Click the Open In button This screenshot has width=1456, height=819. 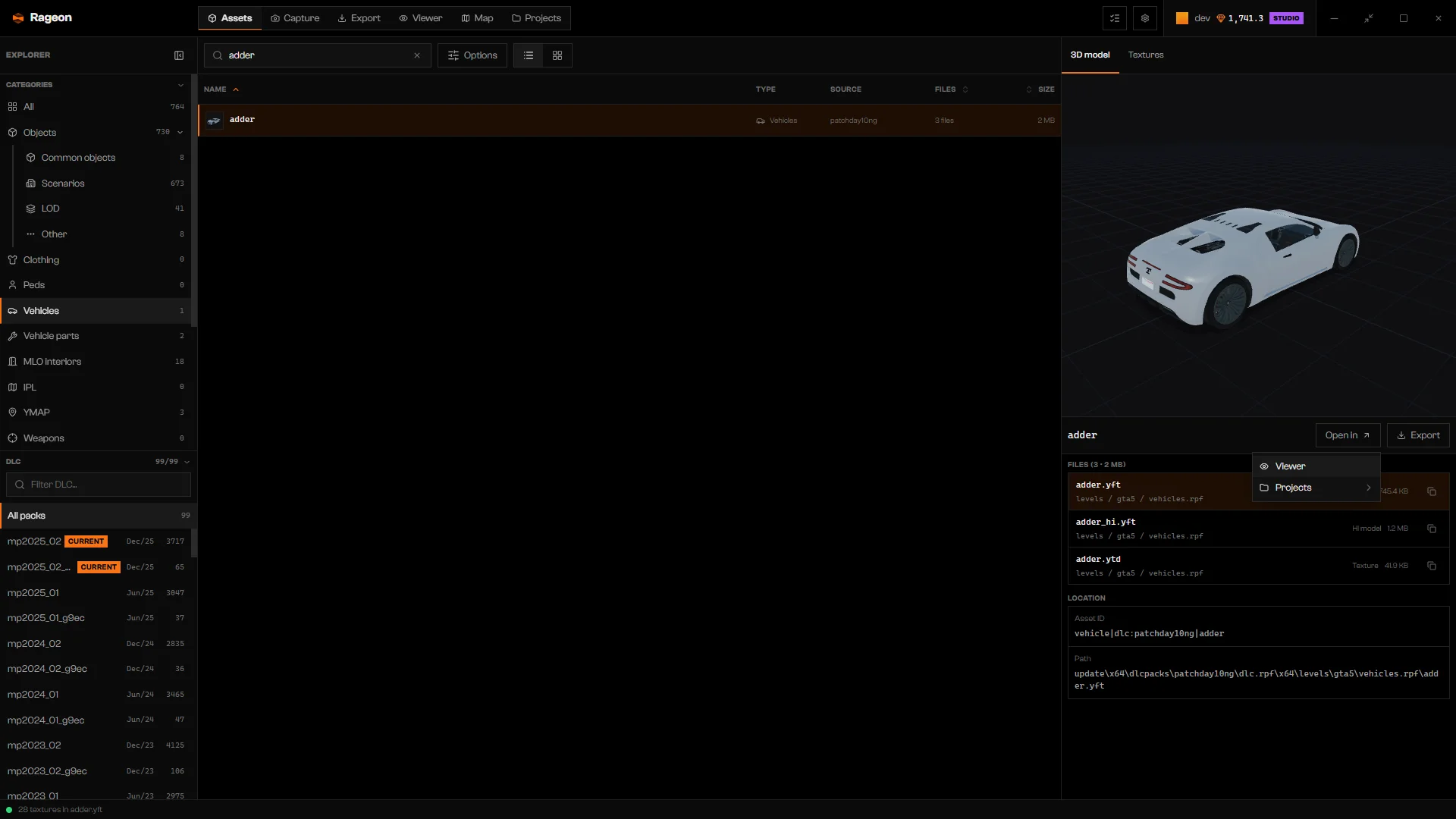coord(1348,435)
